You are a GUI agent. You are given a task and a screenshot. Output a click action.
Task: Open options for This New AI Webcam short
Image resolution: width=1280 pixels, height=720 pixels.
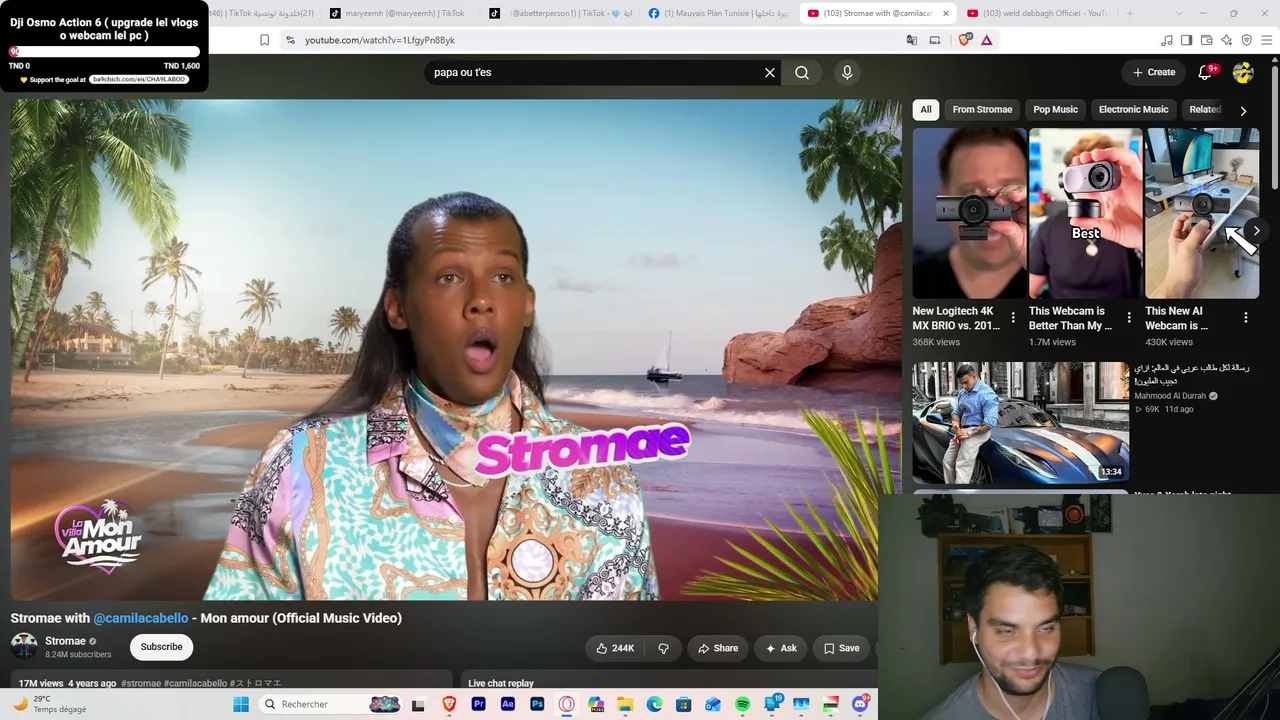point(1245,318)
